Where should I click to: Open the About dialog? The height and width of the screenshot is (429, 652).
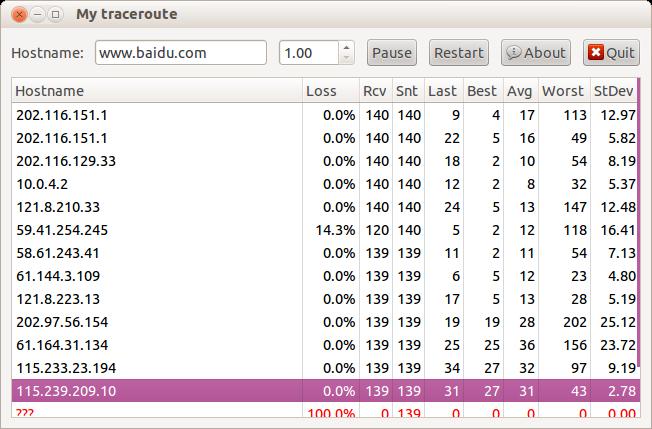[x=535, y=53]
